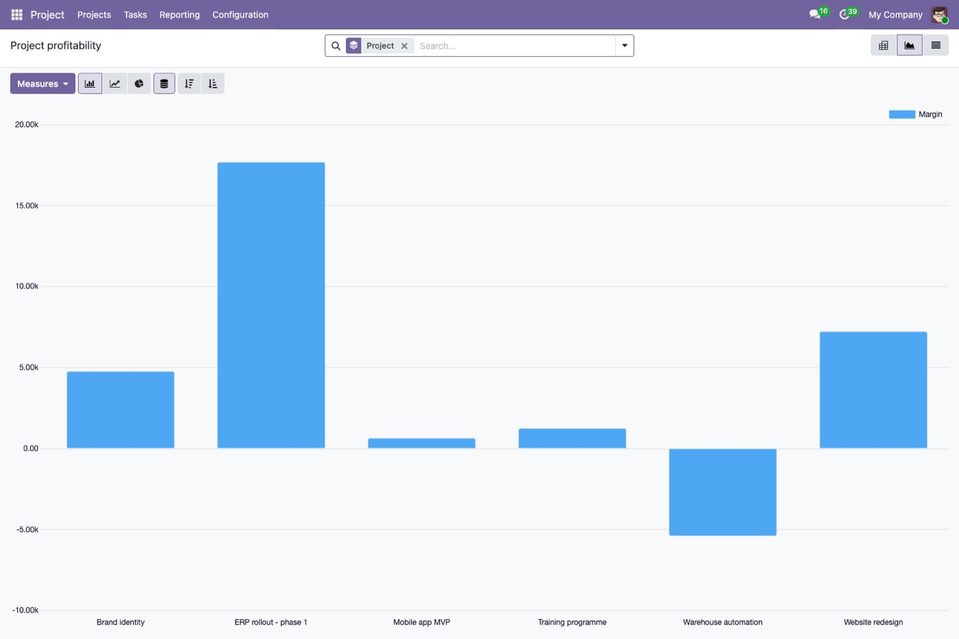
Task: Switch to bar chart mode
Action: 90,84
